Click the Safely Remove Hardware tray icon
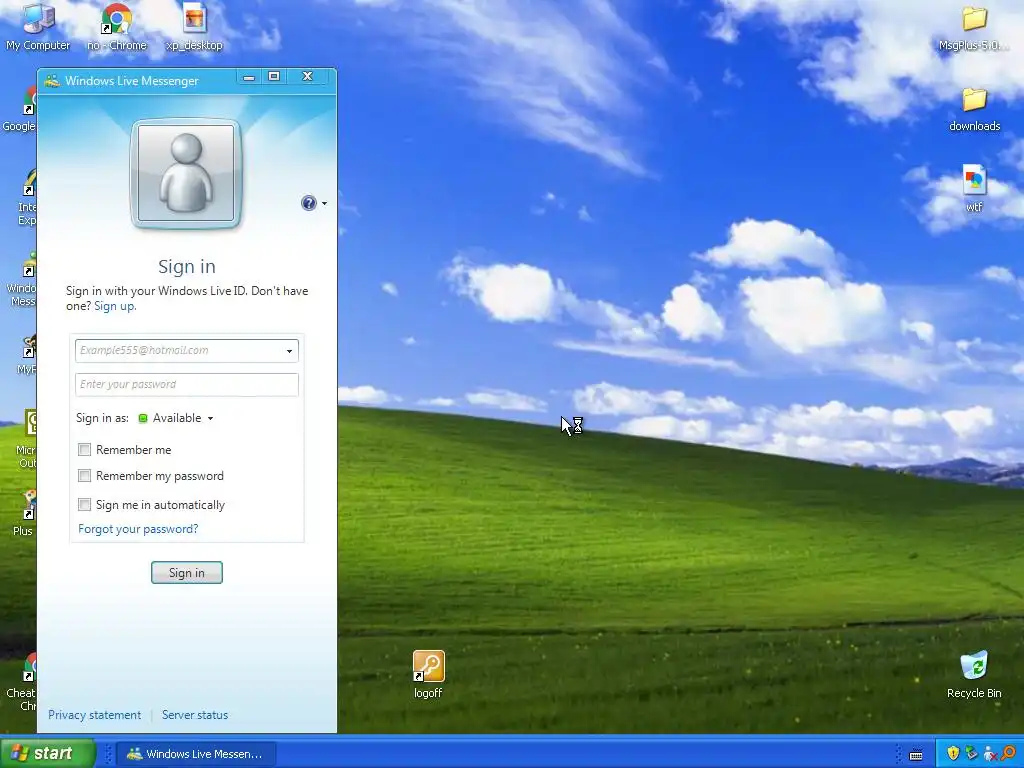Screen dimensions: 1024x768 (971, 754)
